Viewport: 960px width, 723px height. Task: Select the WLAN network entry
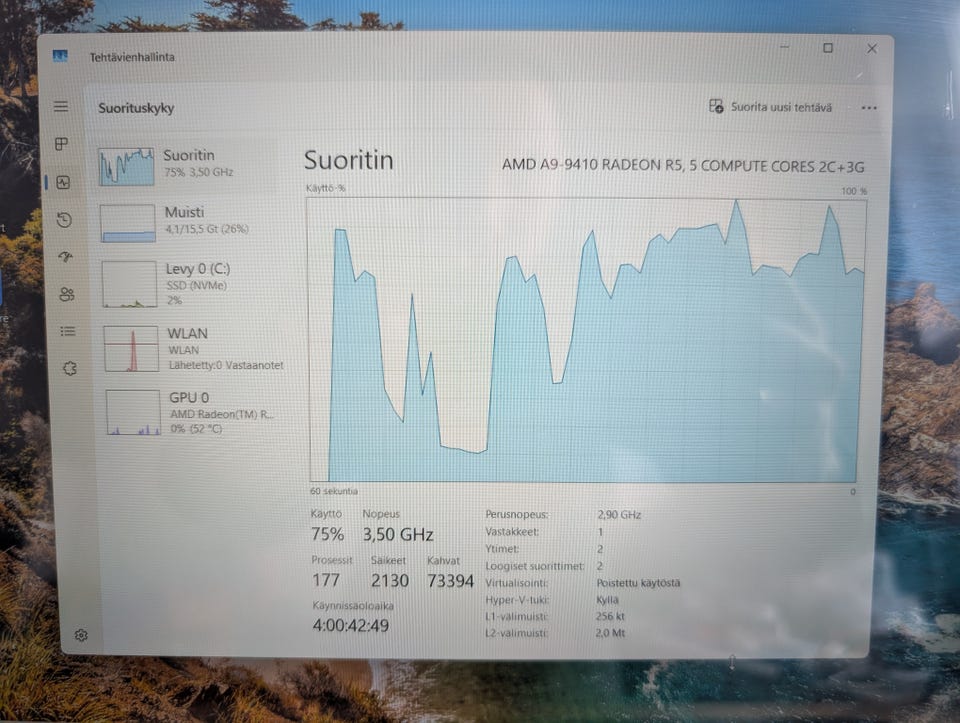pos(193,348)
